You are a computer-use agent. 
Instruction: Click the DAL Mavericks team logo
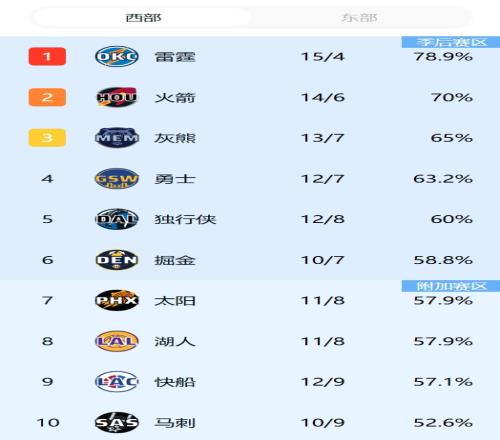click(117, 219)
